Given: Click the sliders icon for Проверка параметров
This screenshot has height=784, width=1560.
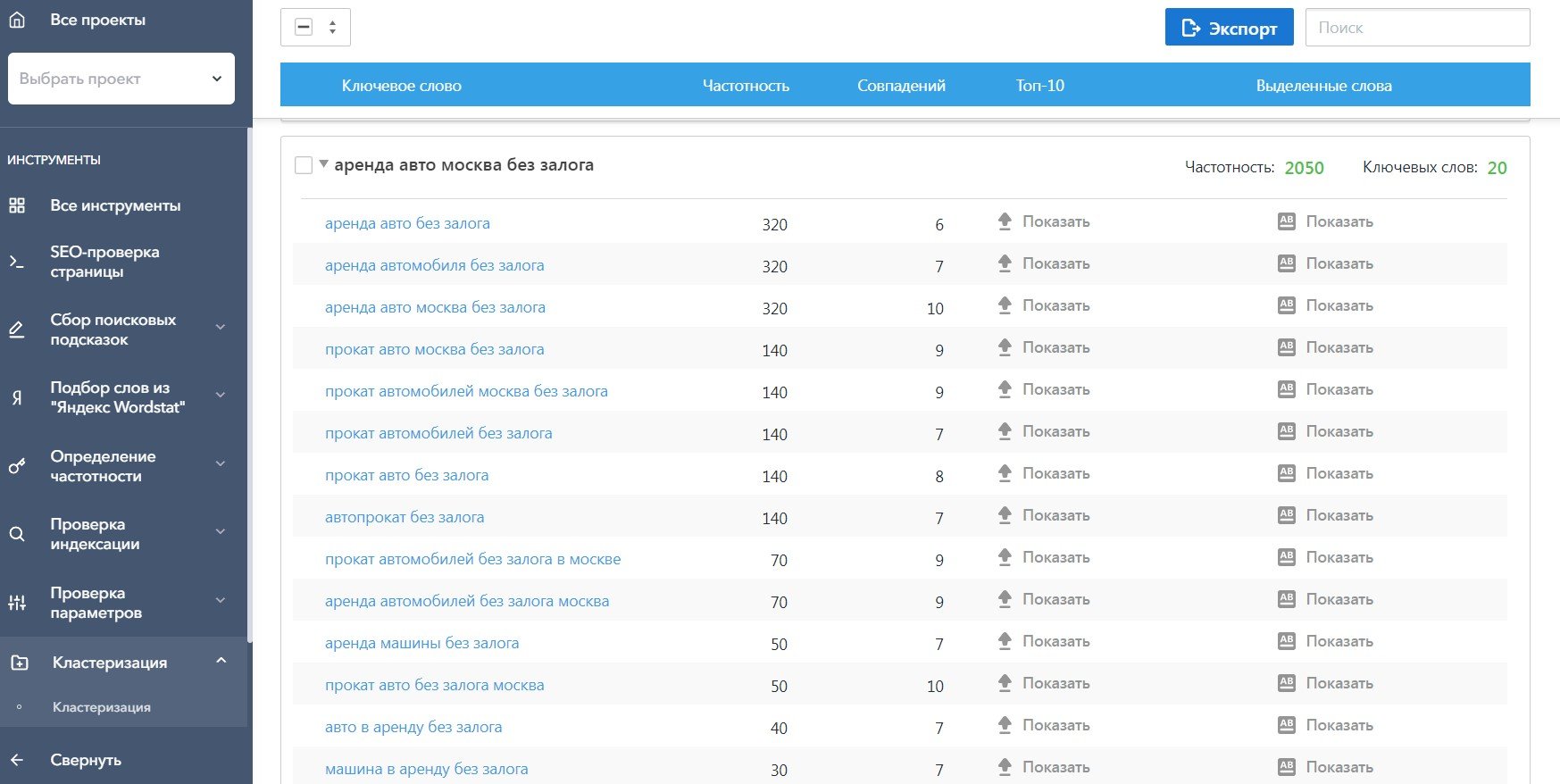Looking at the screenshot, I should 17,603.
